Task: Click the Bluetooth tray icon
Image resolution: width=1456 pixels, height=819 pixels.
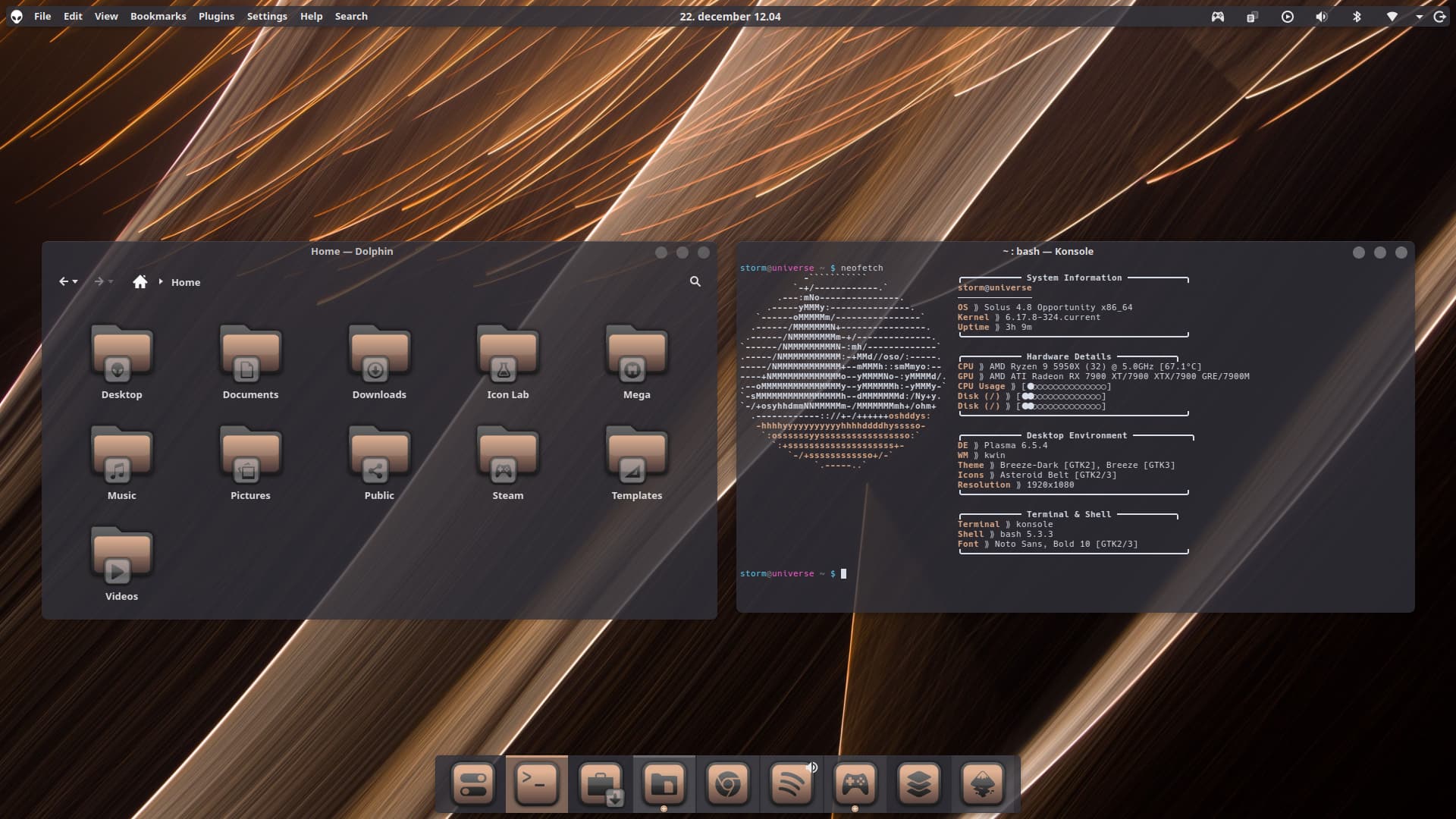Action: click(1357, 17)
